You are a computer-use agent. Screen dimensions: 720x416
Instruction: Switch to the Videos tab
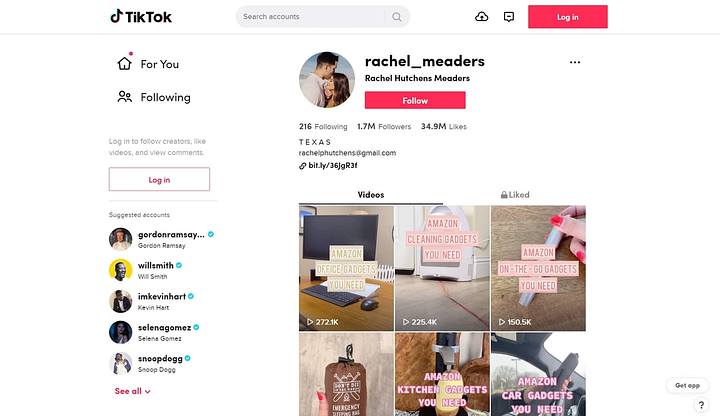(371, 195)
